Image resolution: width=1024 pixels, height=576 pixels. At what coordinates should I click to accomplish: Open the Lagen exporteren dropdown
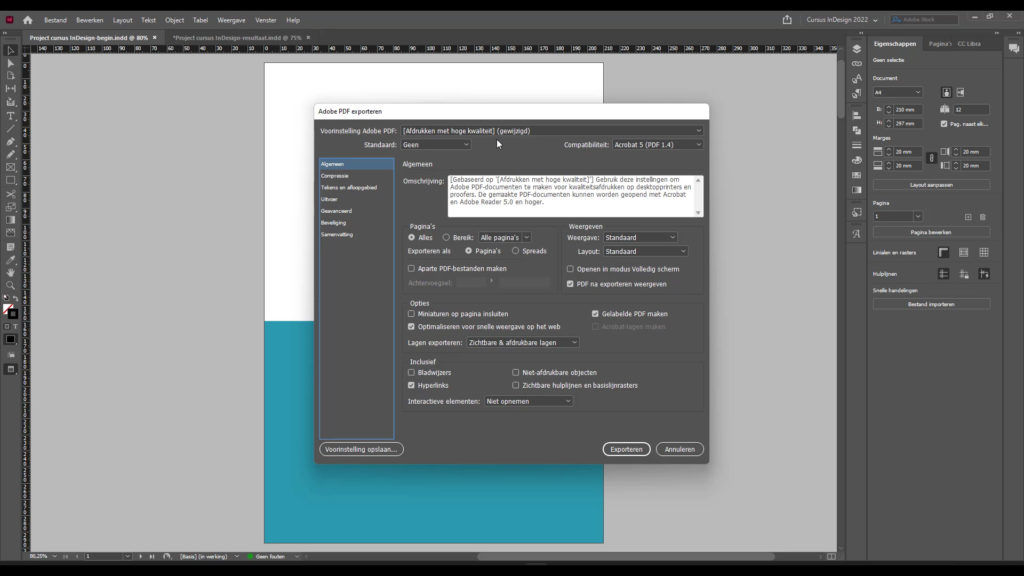[522, 343]
